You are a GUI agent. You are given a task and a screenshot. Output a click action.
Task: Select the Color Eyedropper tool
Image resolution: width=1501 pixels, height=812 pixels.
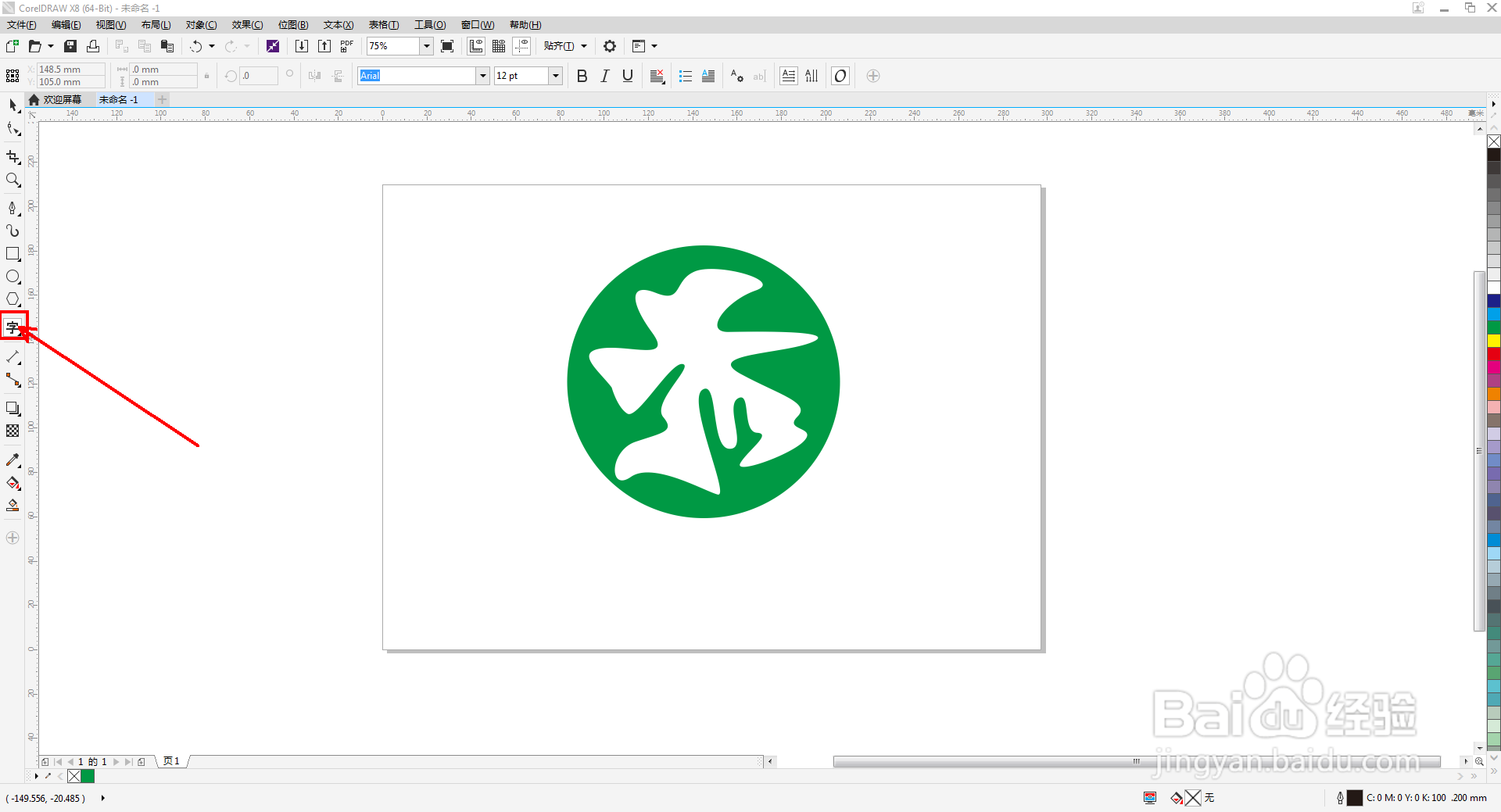[x=13, y=460]
